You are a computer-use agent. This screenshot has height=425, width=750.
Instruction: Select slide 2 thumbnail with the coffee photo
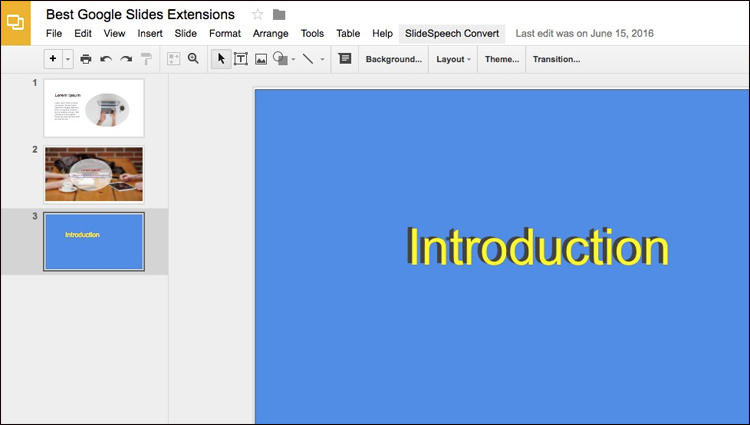coord(94,174)
